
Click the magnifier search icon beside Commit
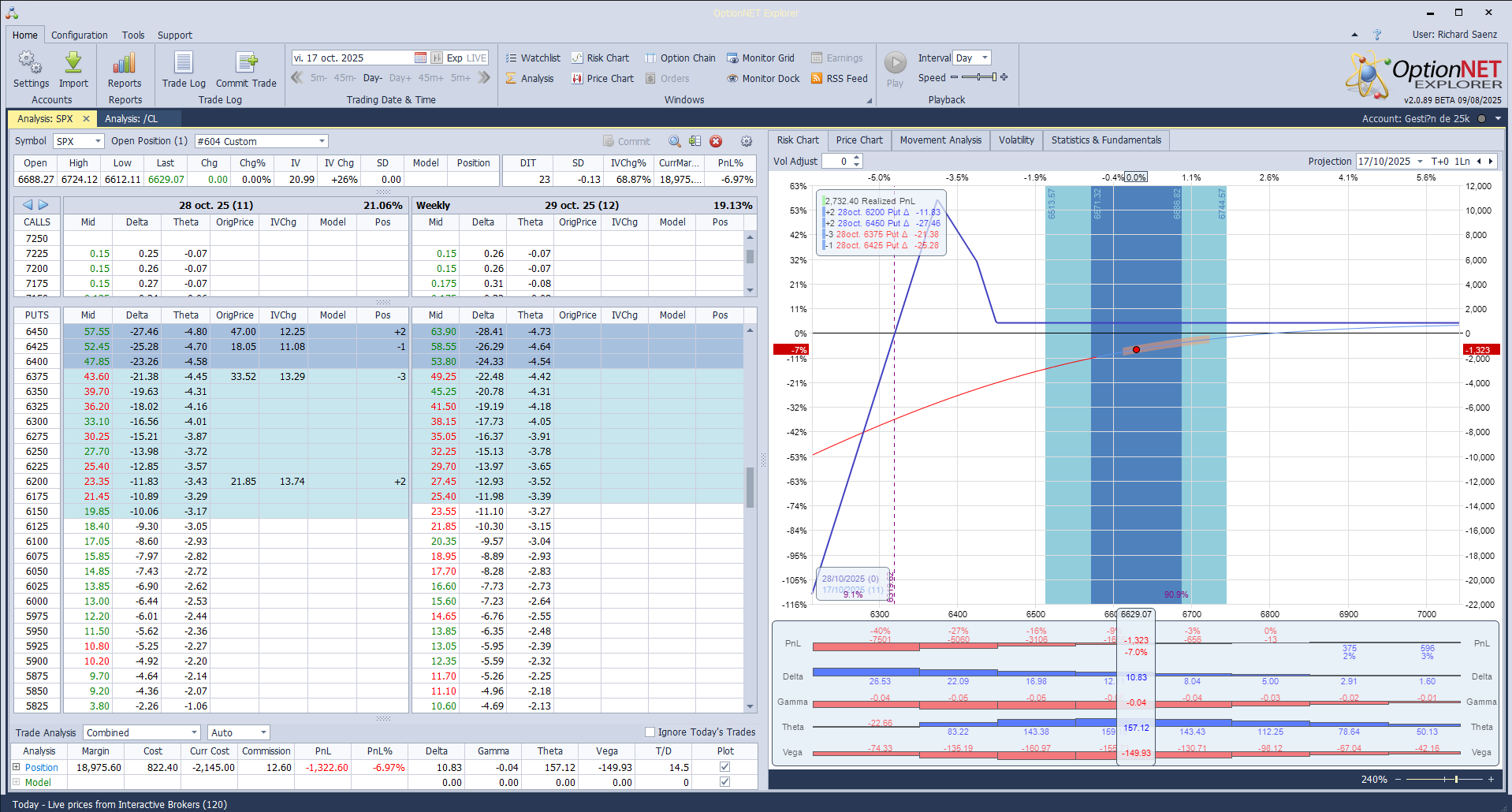[x=675, y=141]
